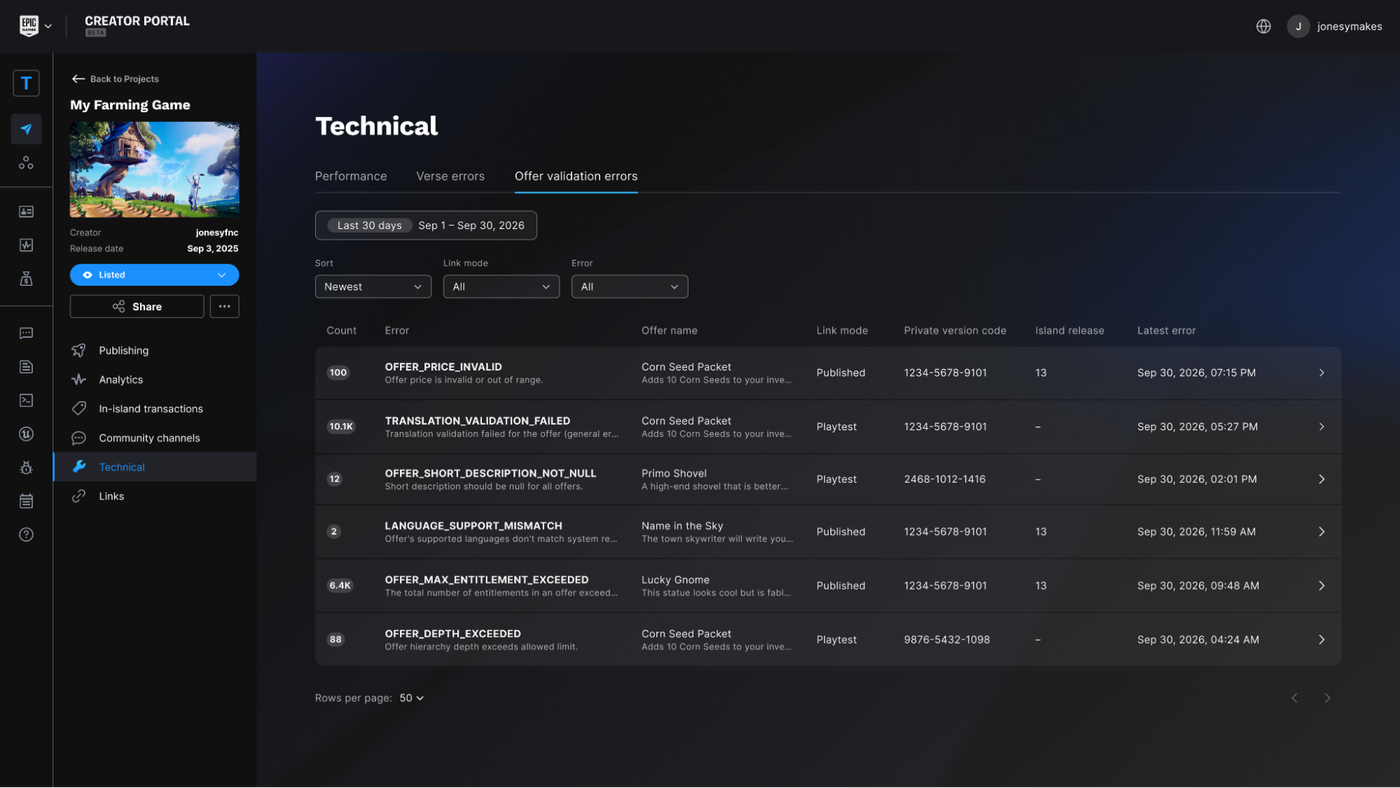Click the blue T team icon
1400x788 pixels.
pyautogui.click(x=26, y=83)
